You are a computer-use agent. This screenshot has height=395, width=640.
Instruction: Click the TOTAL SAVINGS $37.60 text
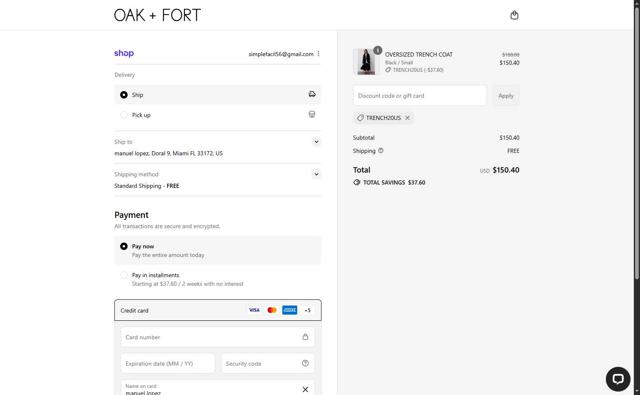pos(394,182)
